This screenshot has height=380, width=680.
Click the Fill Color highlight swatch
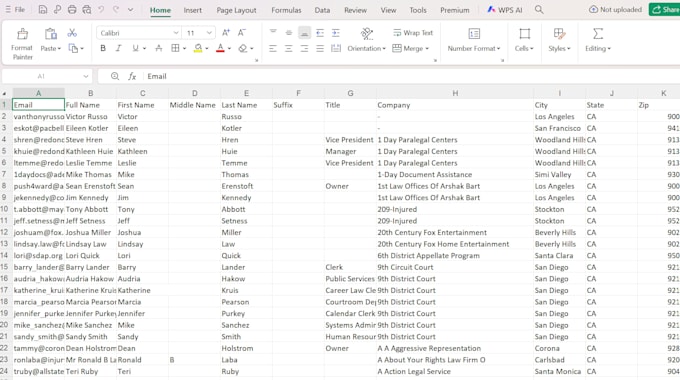[198, 48]
